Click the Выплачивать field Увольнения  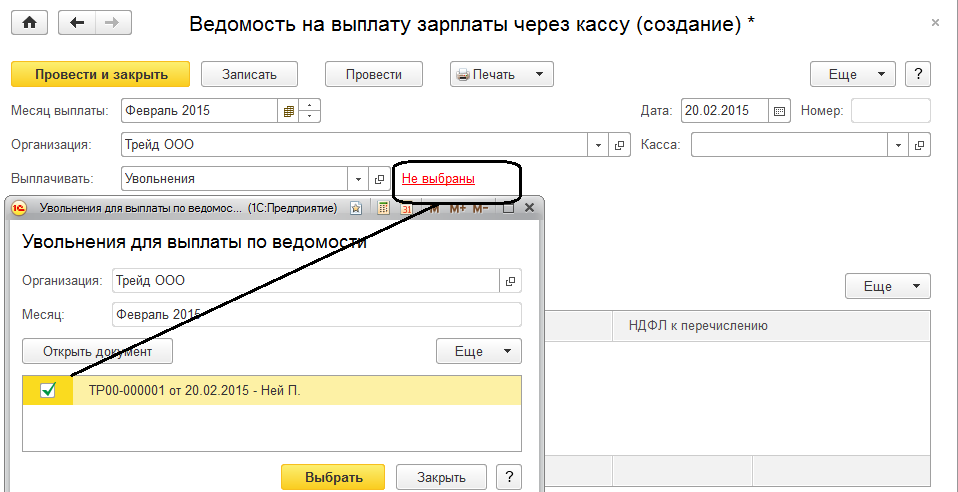pos(235,179)
